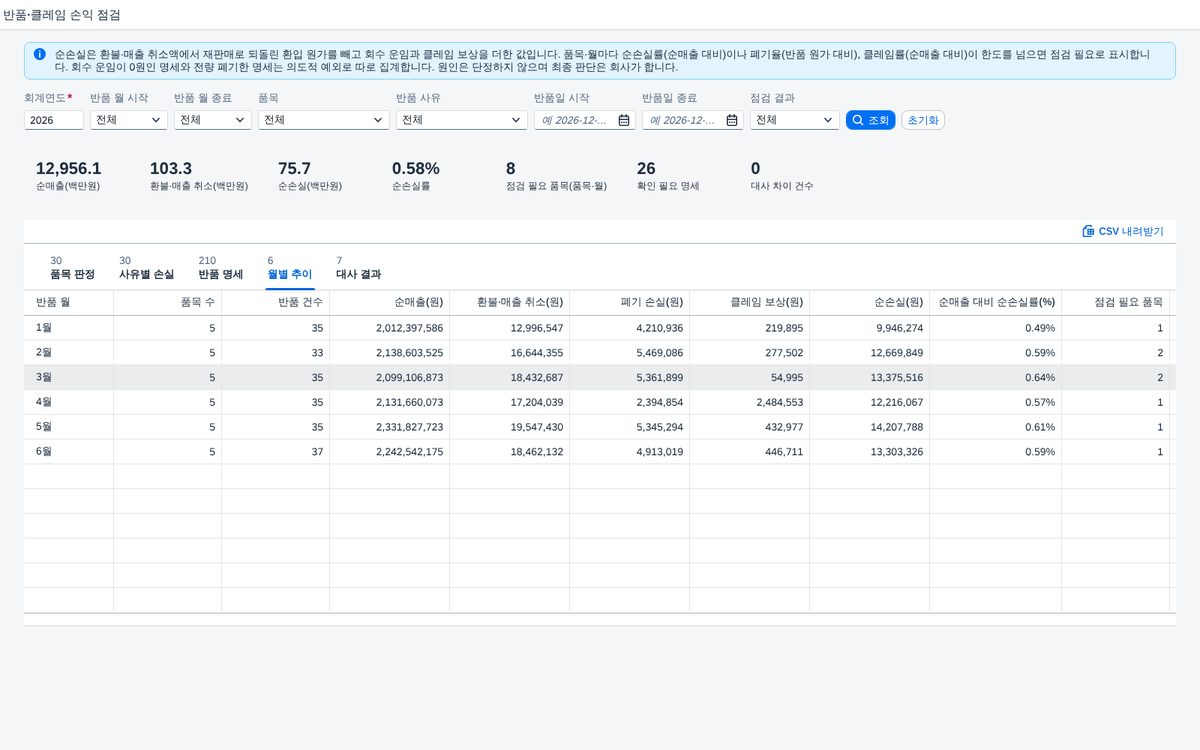Select the 1월 row cell
Image resolution: width=1200 pixels, height=750 pixels.
(x=69, y=328)
